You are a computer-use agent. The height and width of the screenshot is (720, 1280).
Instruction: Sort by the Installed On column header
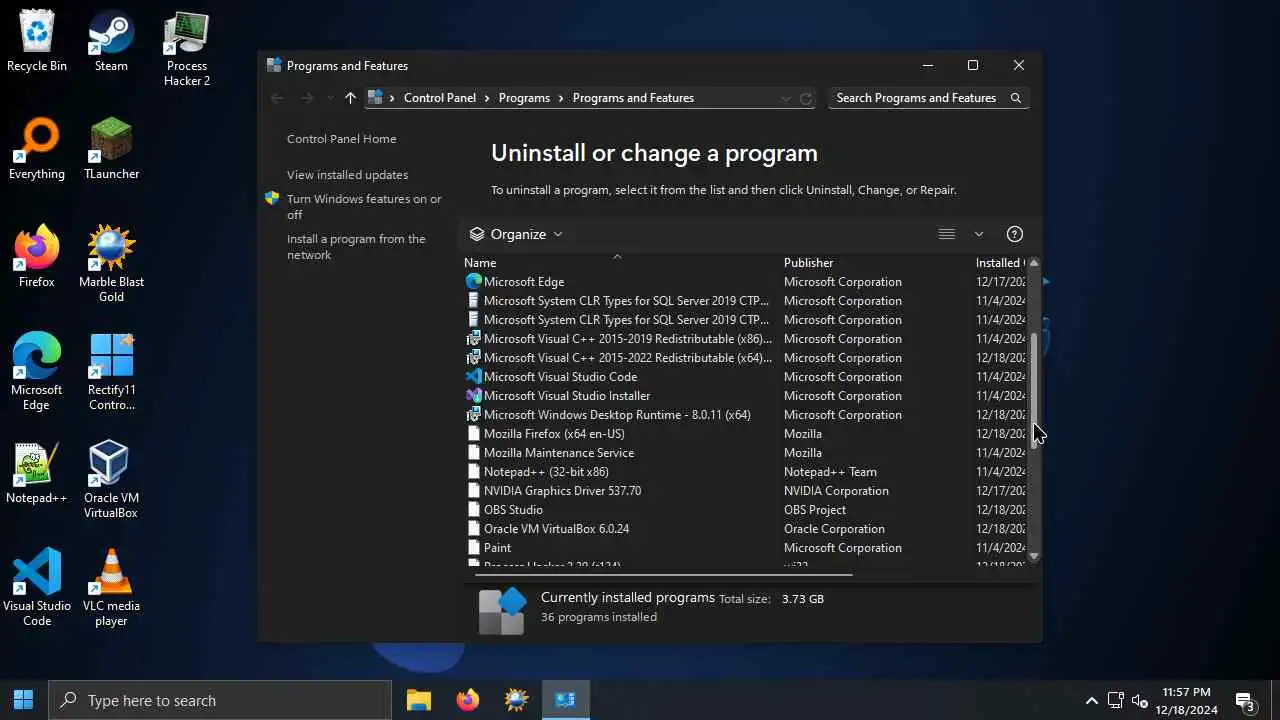pyautogui.click(x=999, y=263)
